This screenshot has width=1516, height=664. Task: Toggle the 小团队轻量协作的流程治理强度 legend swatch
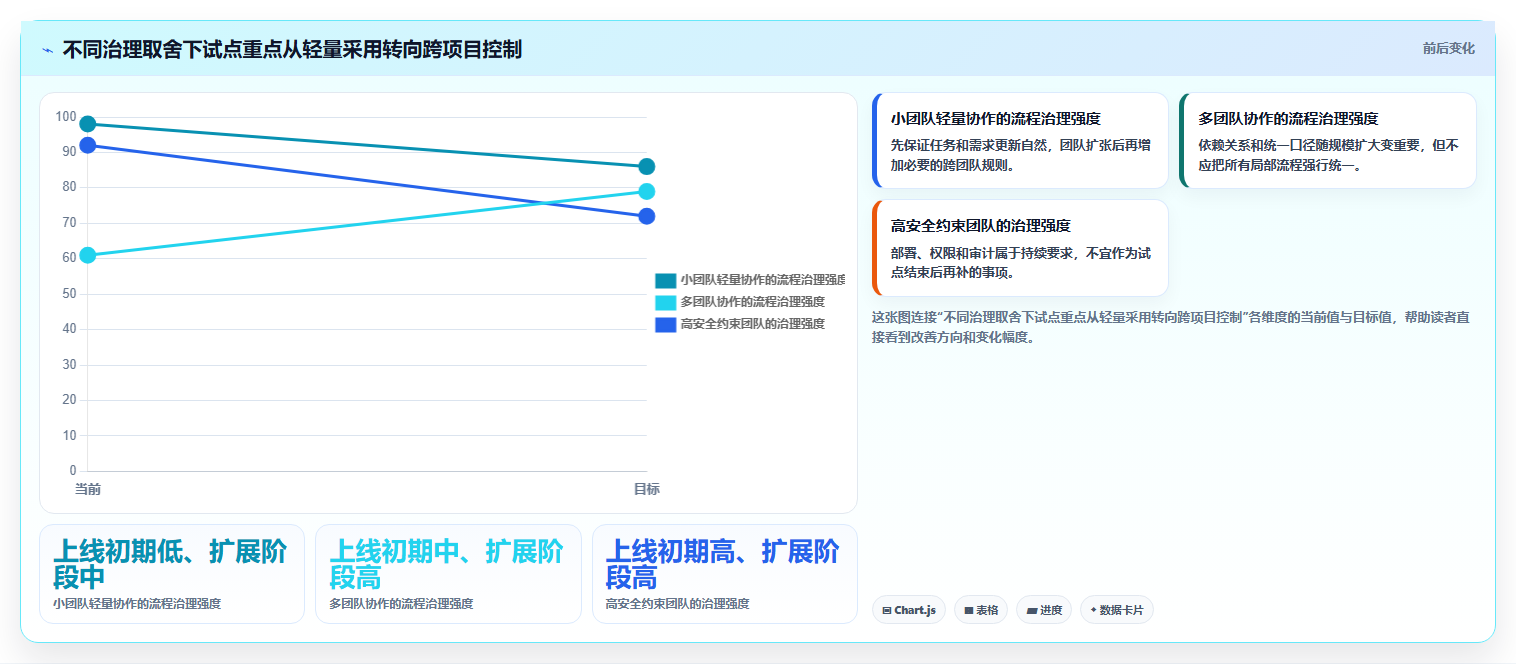665,280
